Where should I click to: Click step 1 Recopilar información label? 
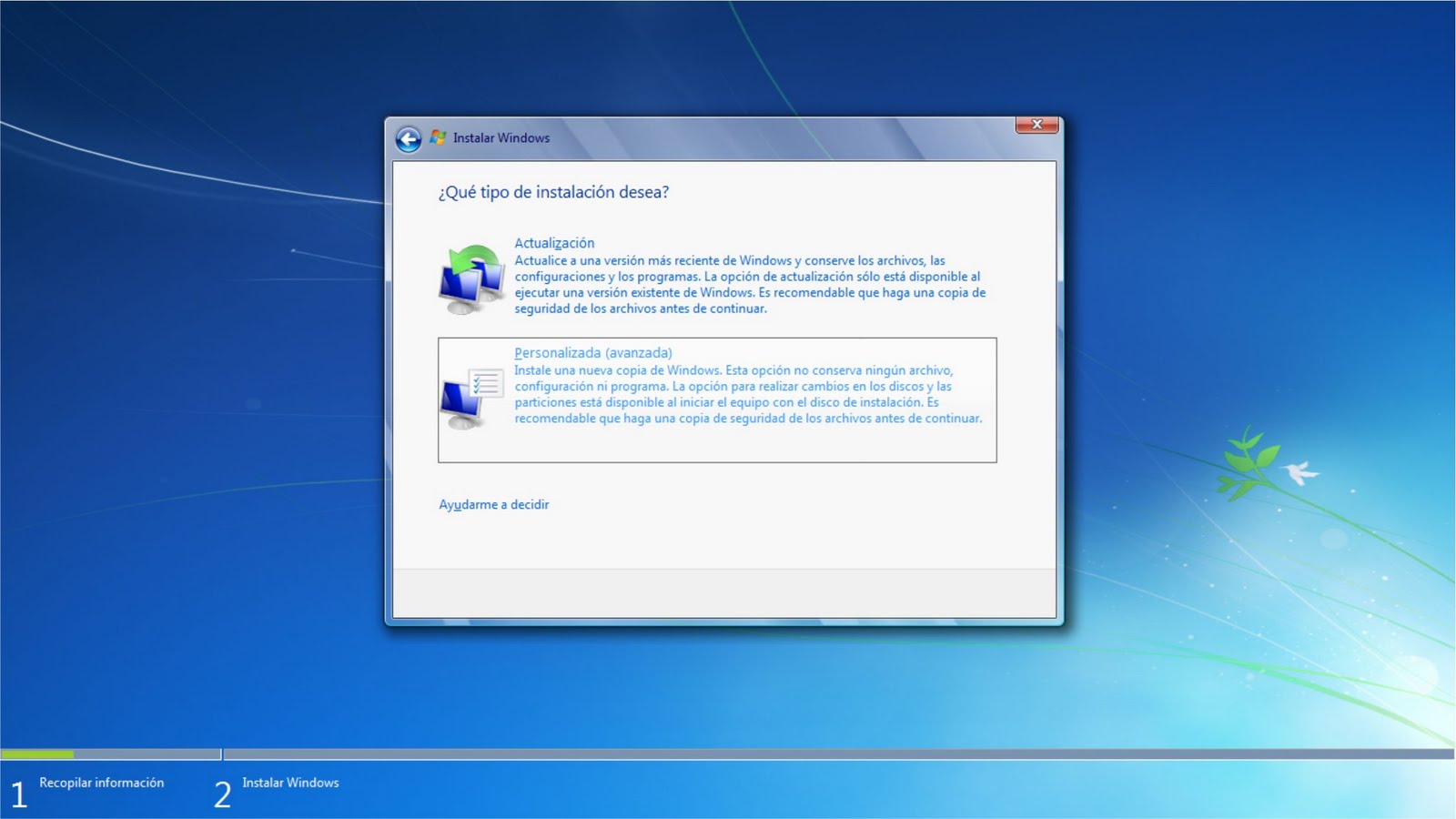tap(100, 783)
